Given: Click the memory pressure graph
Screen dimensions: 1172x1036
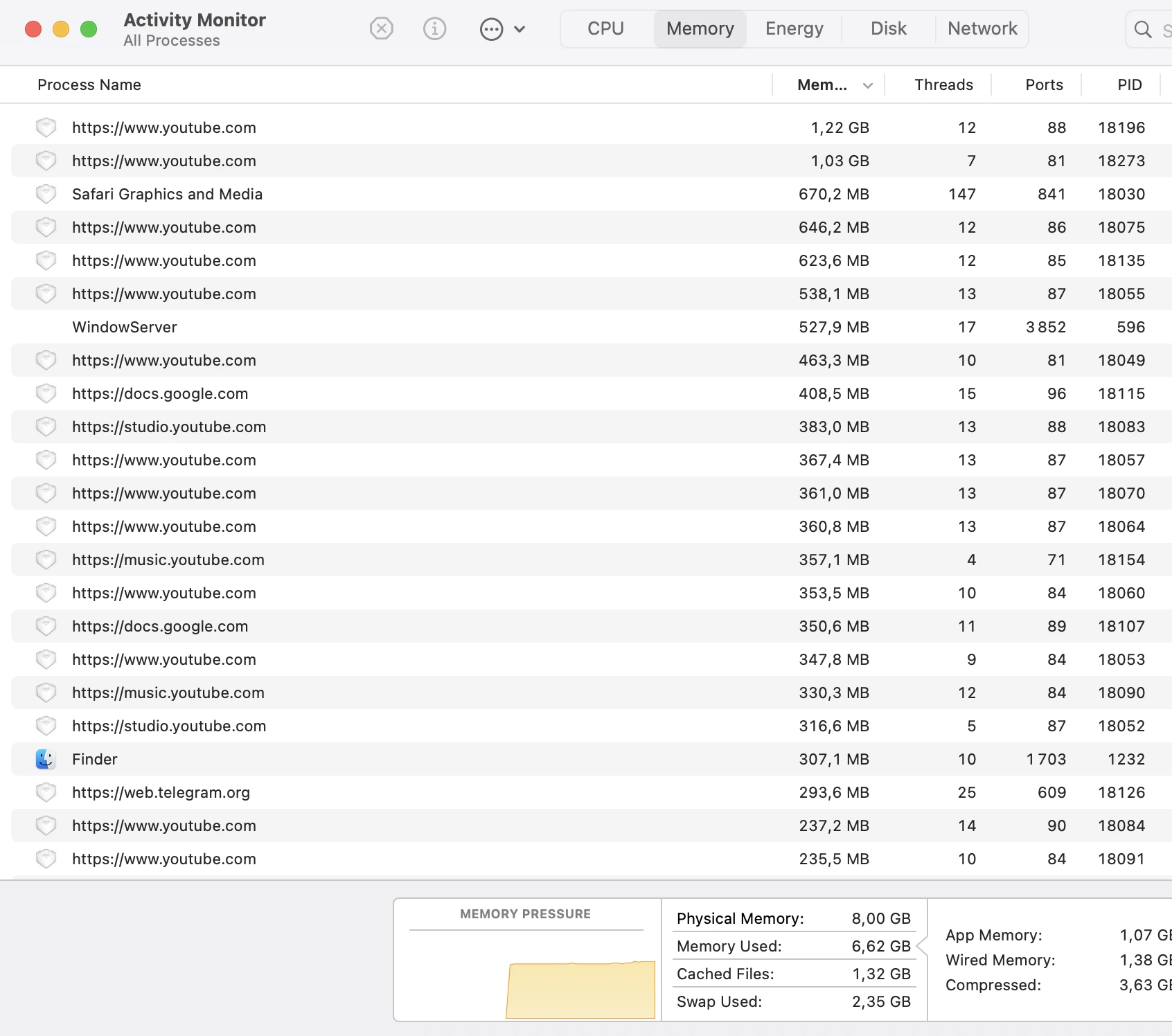Looking at the screenshot, I should pyautogui.click(x=580, y=990).
